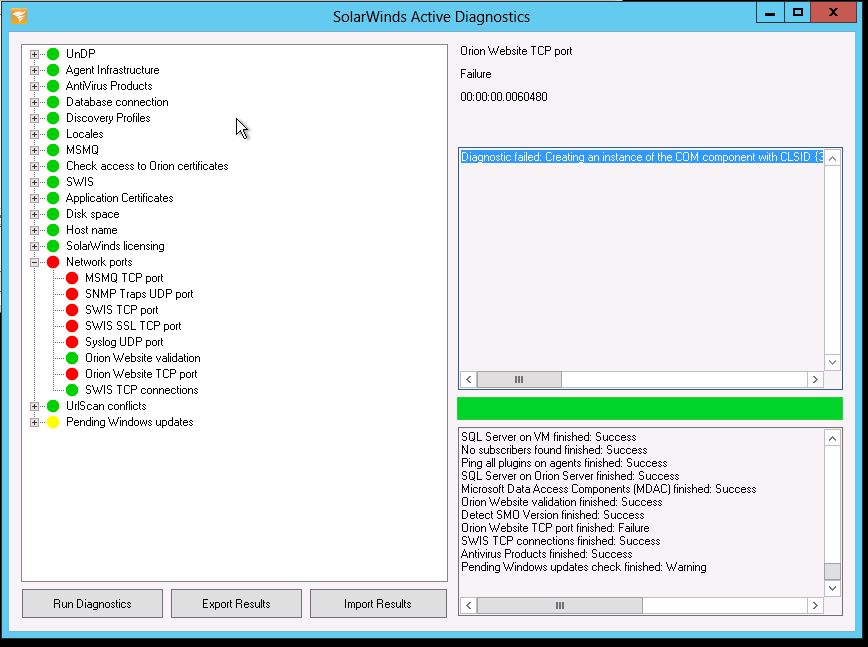
Task: Click 'SQL Server on VM finished: Success' log line
Action: pyautogui.click(x=549, y=437)
